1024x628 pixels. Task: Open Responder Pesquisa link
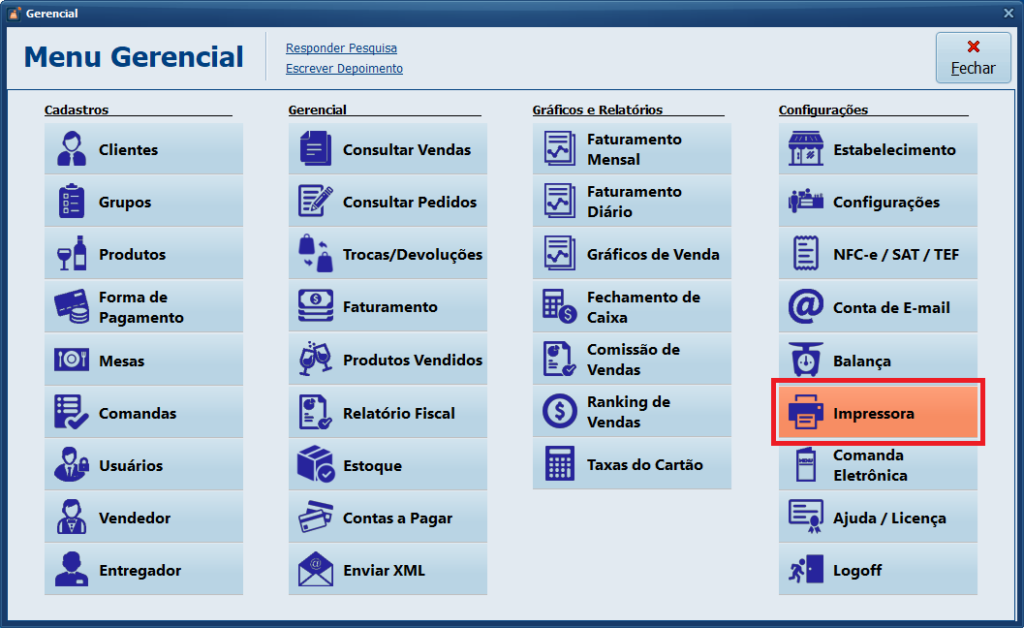pyautogui.click(x=341, y=48)
